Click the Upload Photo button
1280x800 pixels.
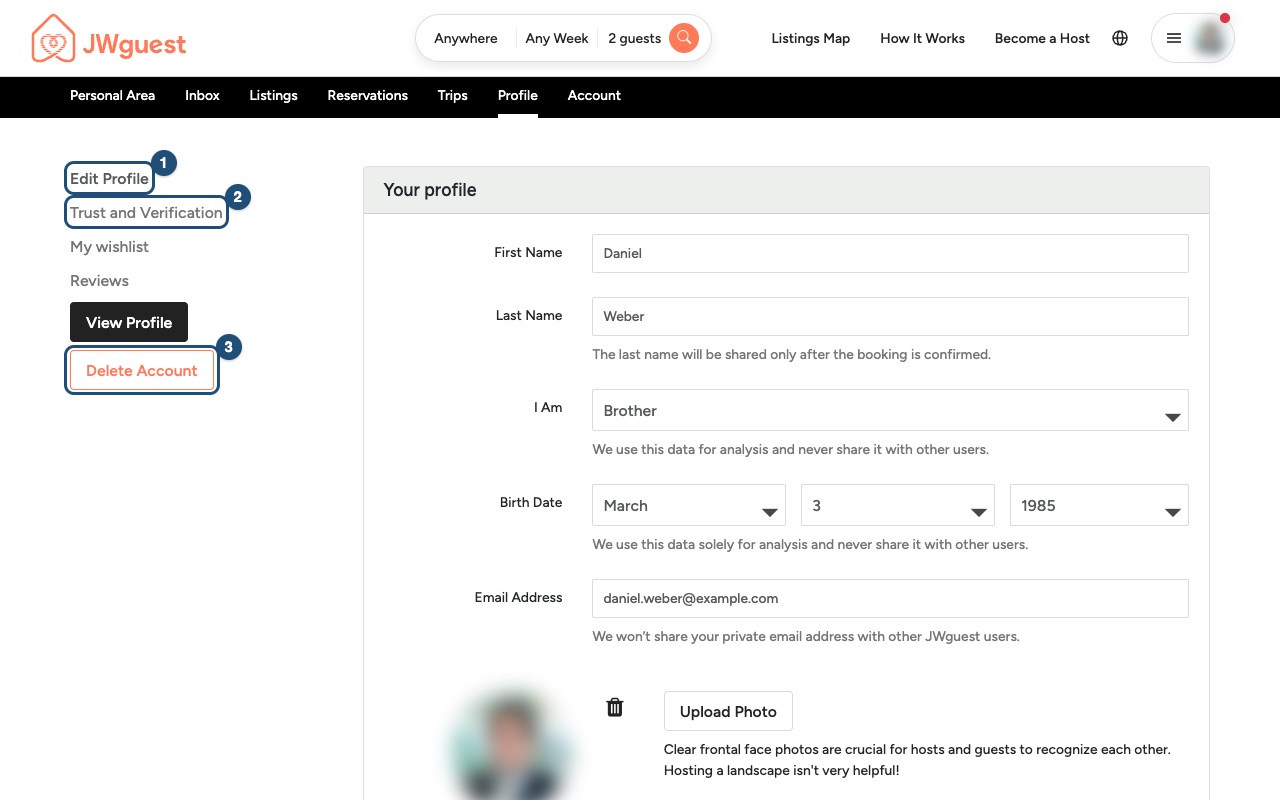click(x=728, y=711)
